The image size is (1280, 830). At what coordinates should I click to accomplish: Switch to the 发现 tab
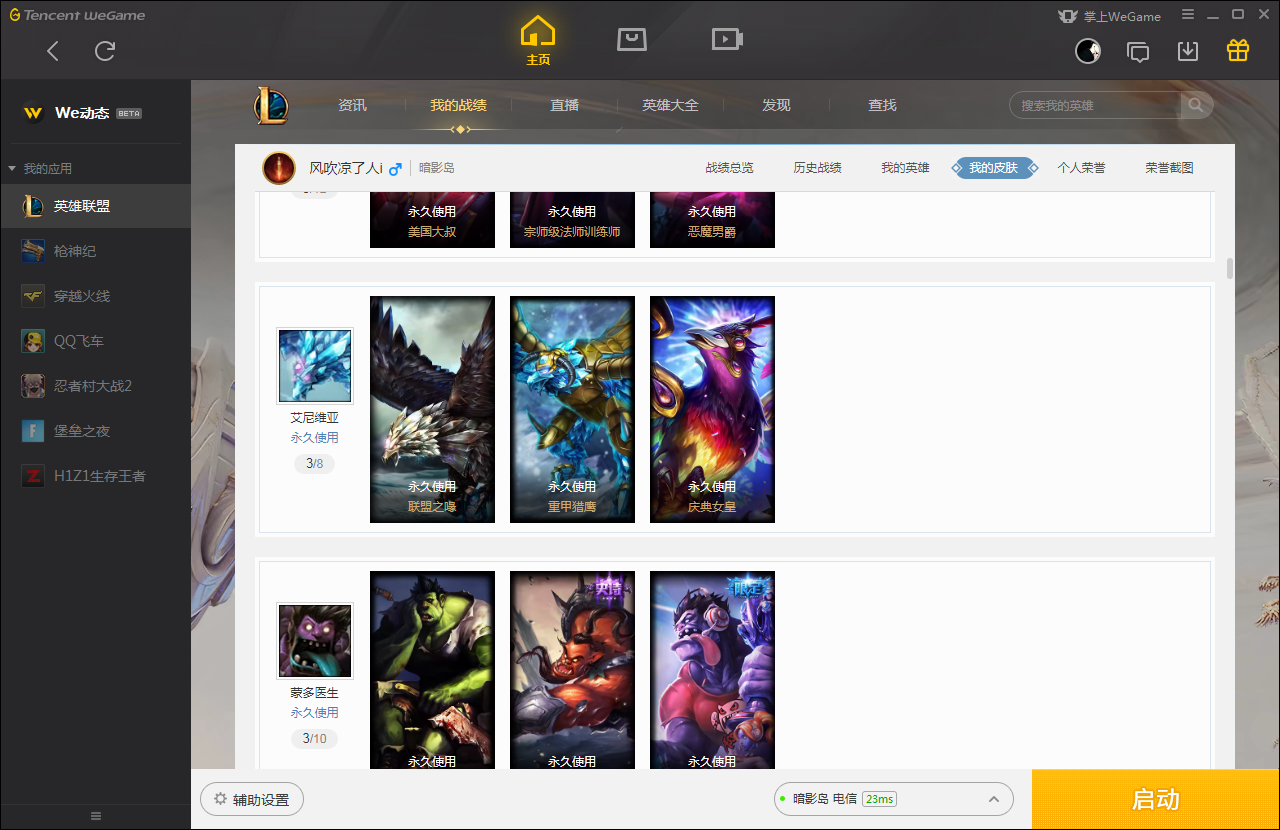click(776, 105)
